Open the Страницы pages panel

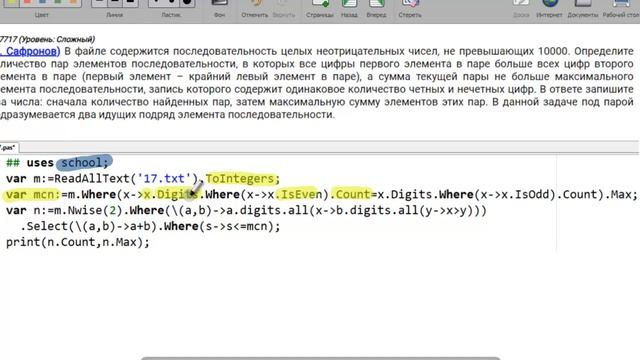320,9
